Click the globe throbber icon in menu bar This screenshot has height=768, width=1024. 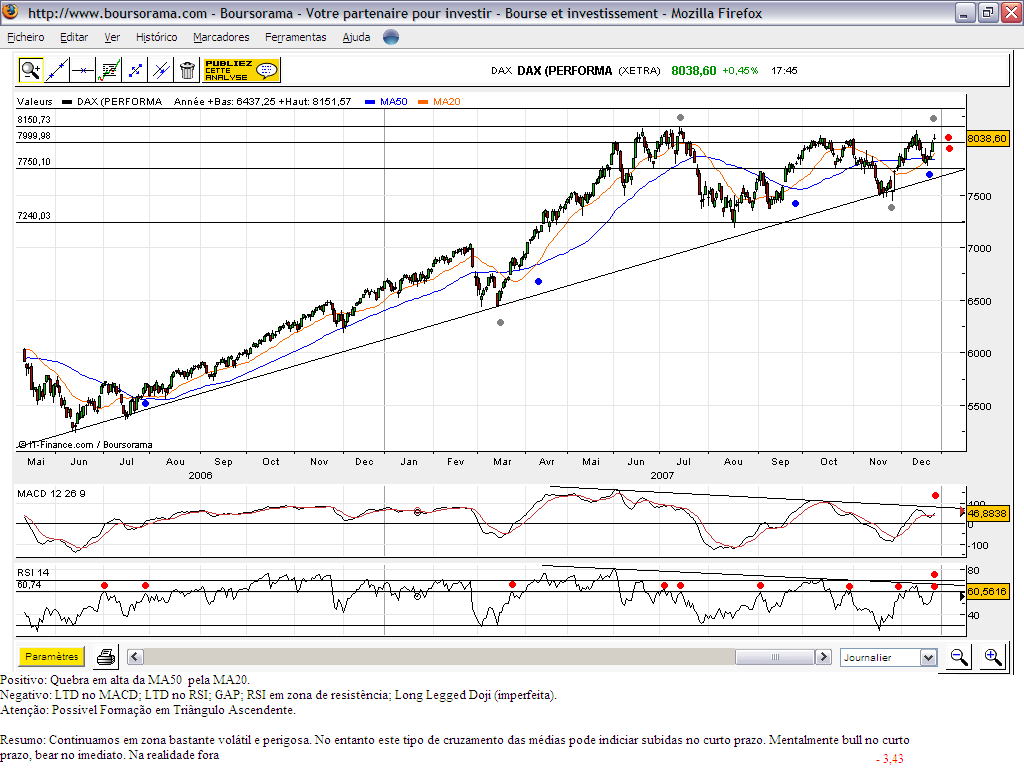point(391,37)
